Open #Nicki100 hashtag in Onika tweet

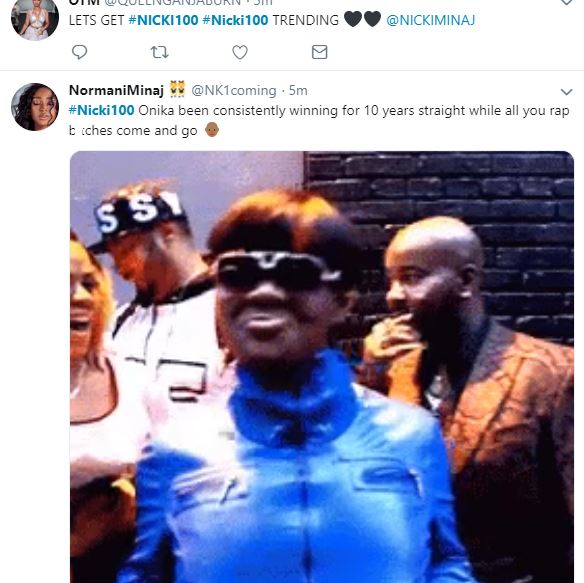pyautogui.click(x=102, y=110)
